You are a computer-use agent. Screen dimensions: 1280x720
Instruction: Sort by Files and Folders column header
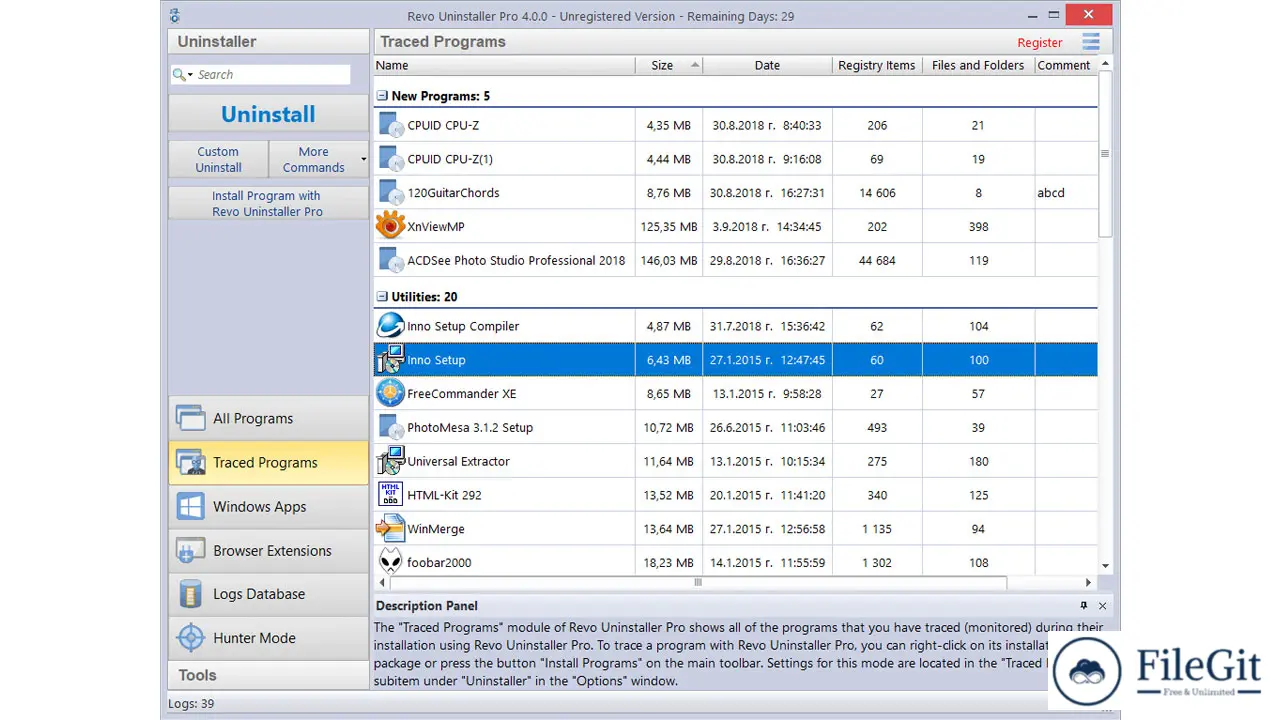(x=978, y=65)
